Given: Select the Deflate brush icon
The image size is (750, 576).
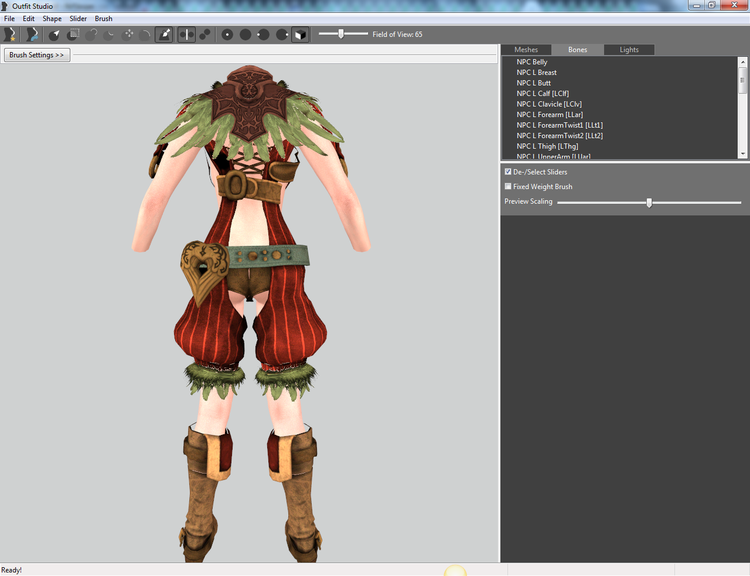Looking at the screenshot, I should [110, 34].
